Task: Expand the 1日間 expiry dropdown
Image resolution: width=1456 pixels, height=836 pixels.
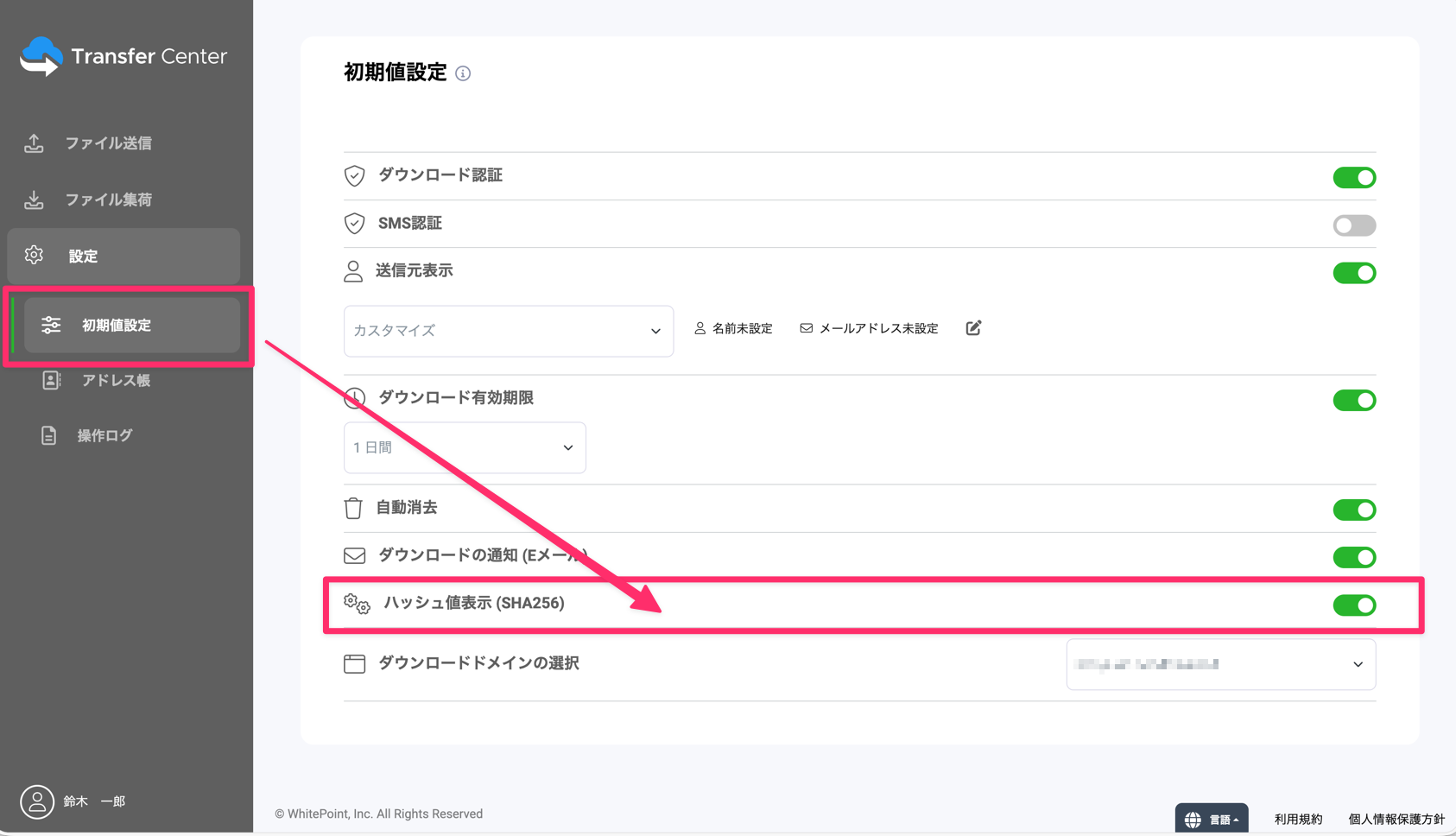Action: point(465,447)
